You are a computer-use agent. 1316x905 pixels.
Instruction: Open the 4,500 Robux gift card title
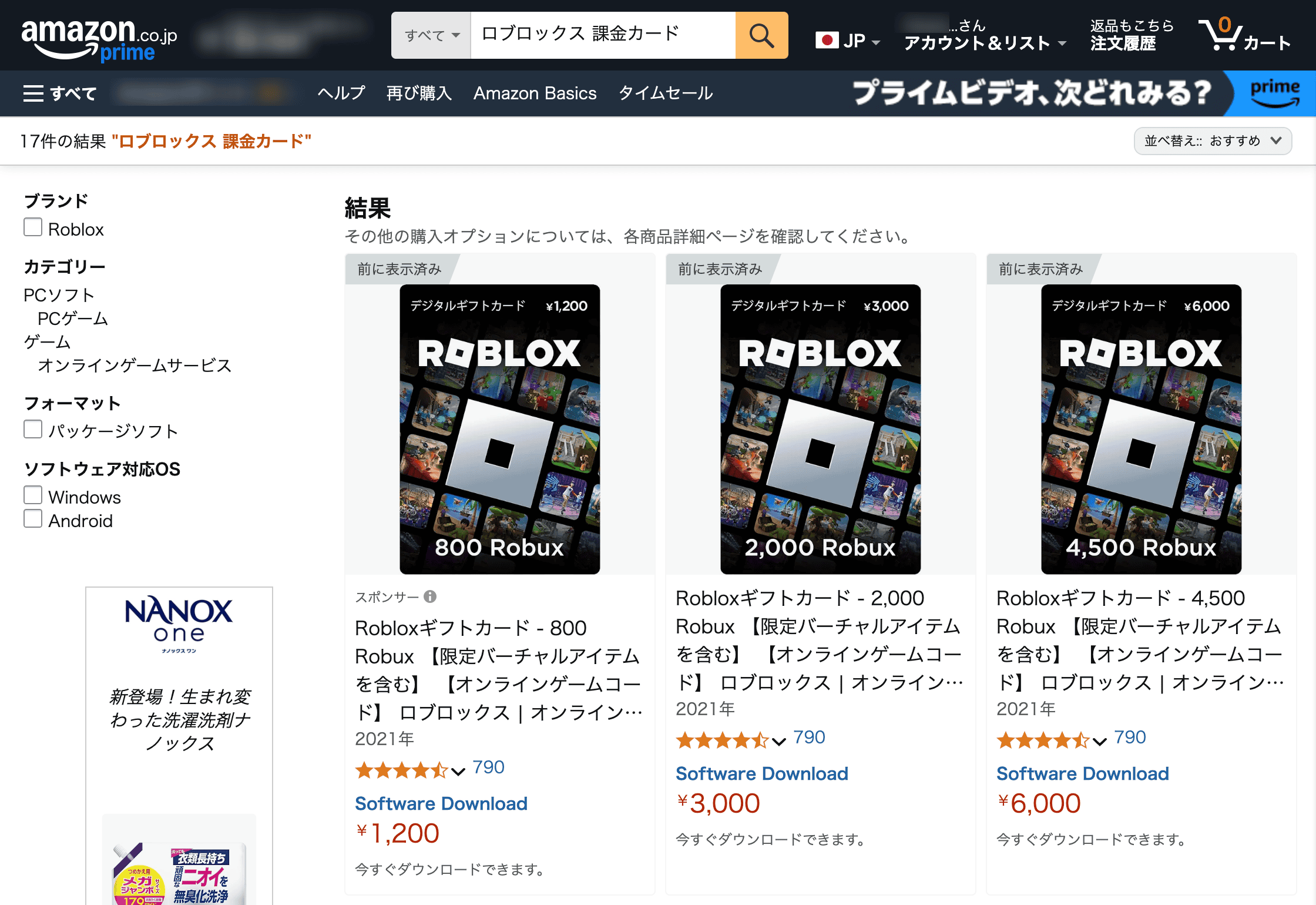pyautogui.click(x=1140, y=640)
